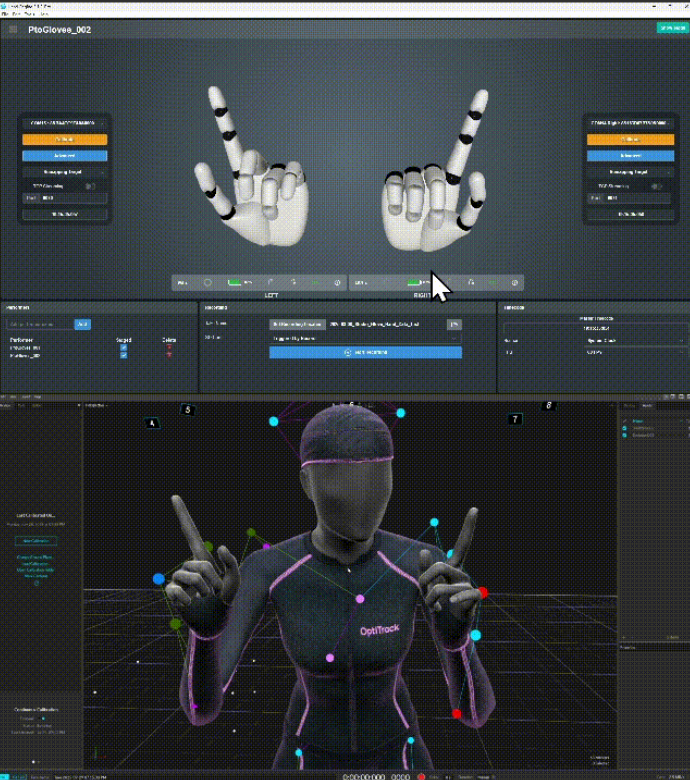Click the left glove orange Calibrate button
This screenshot has width=690, height=780.
(65, 139)
